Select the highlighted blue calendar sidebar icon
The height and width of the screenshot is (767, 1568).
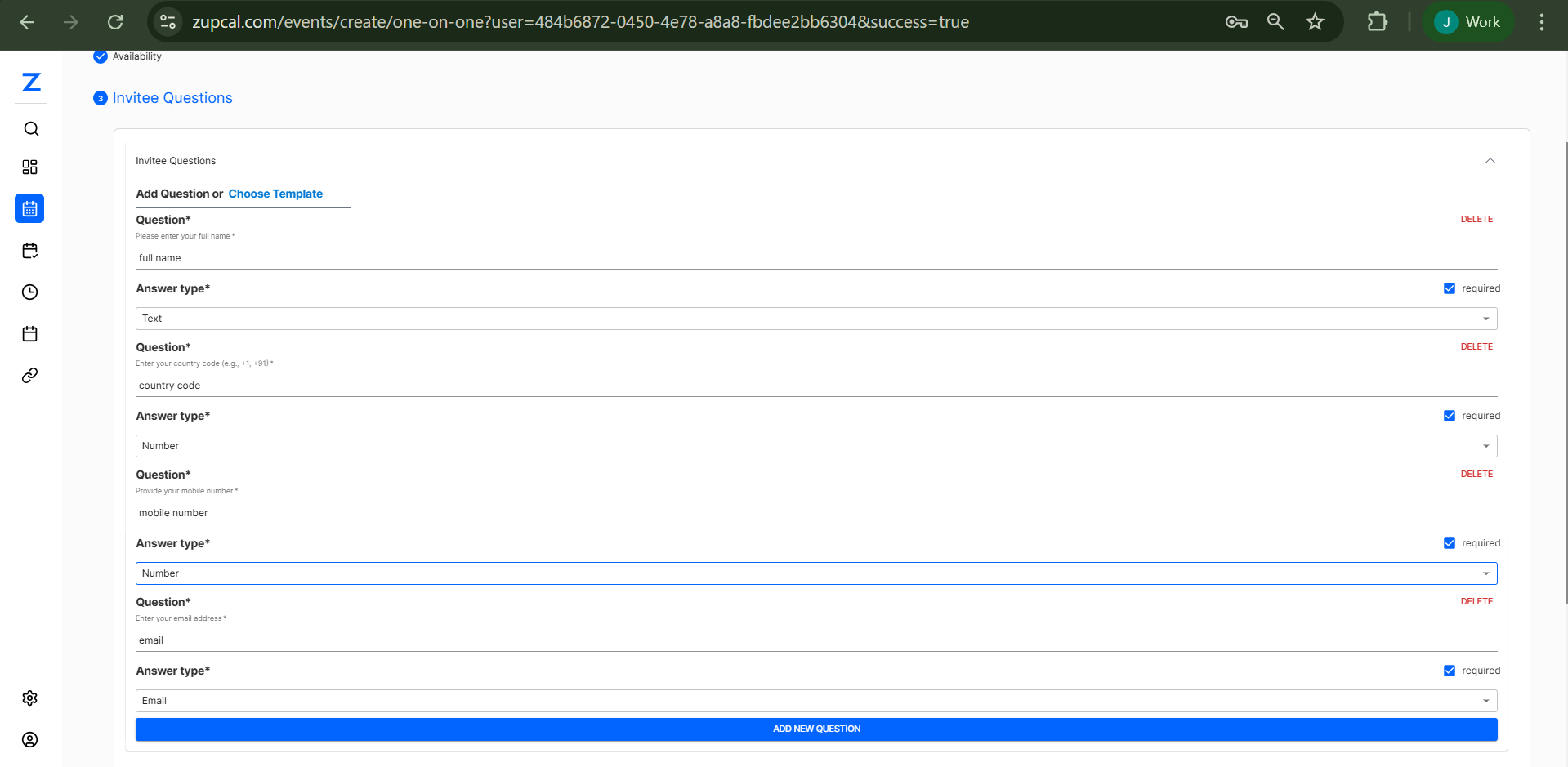click(30, 209)
